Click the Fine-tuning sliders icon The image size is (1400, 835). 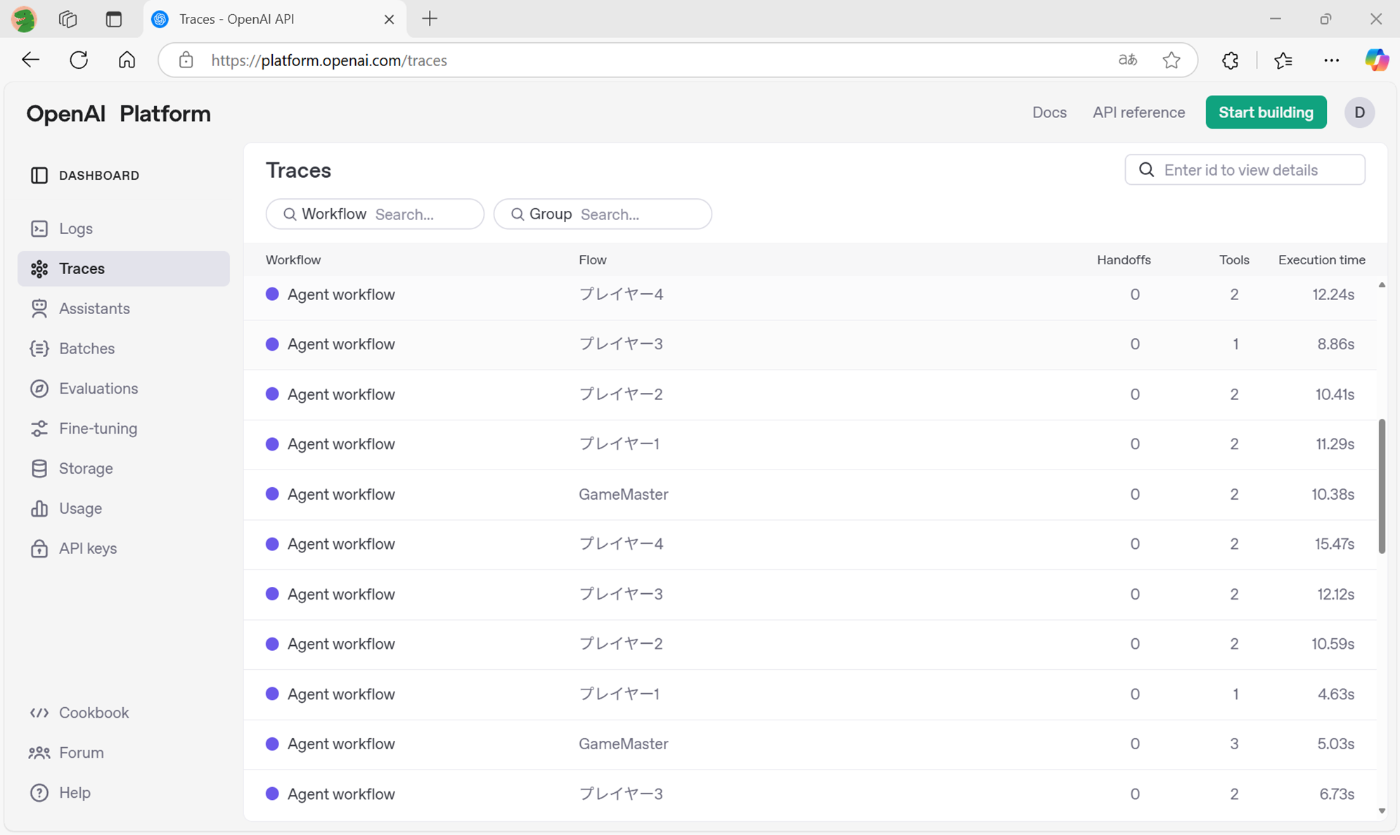[x=39, y=429]
